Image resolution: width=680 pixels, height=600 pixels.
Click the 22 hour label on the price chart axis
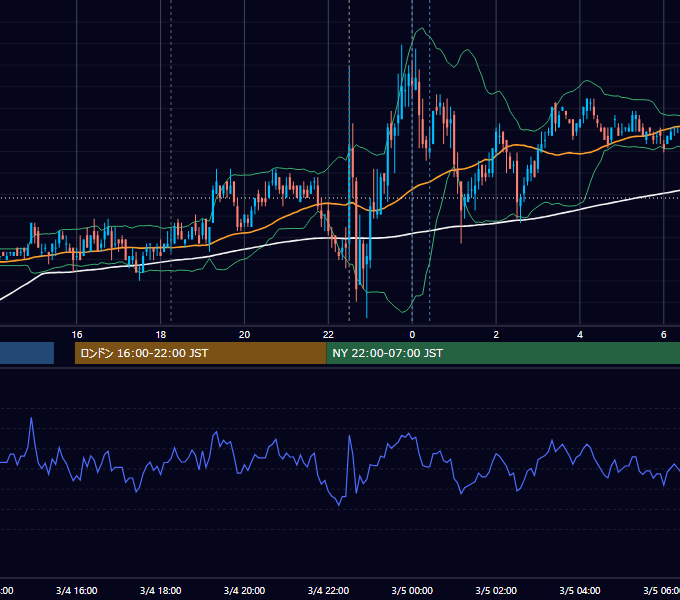point(328,335)
